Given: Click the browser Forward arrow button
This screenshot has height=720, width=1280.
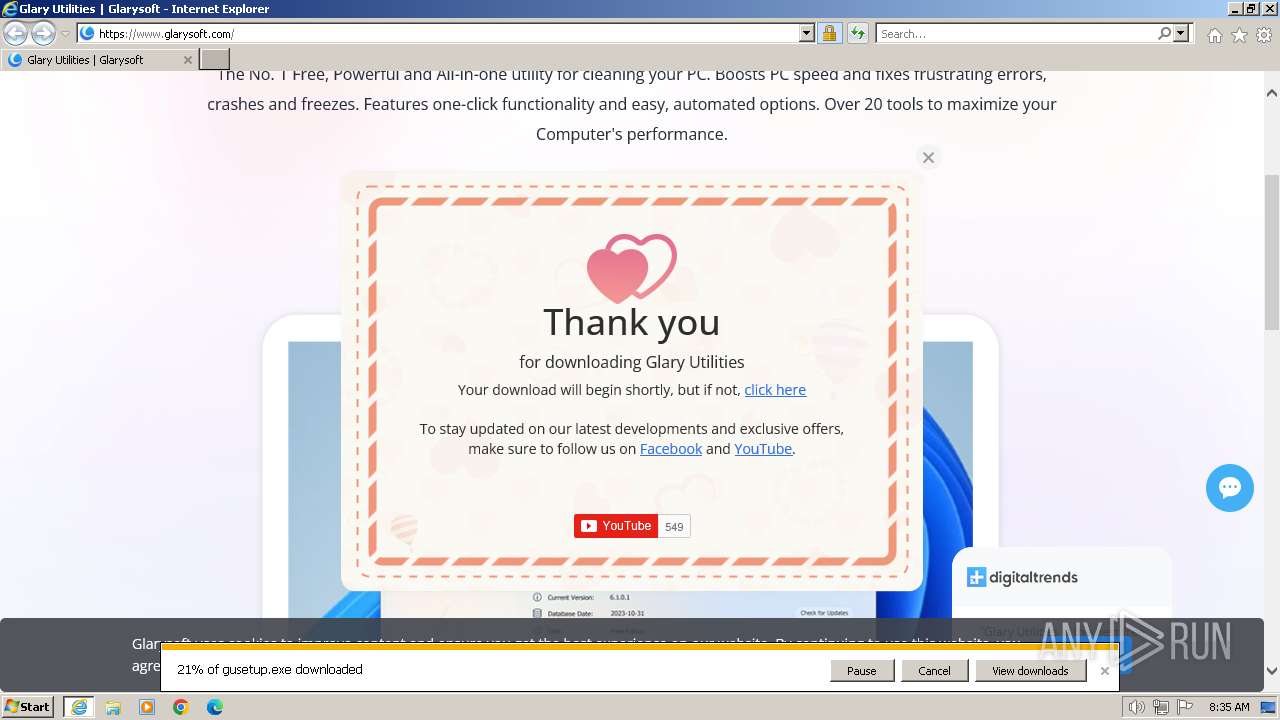Looking at the screenshot, I should [x=43, y=33].
